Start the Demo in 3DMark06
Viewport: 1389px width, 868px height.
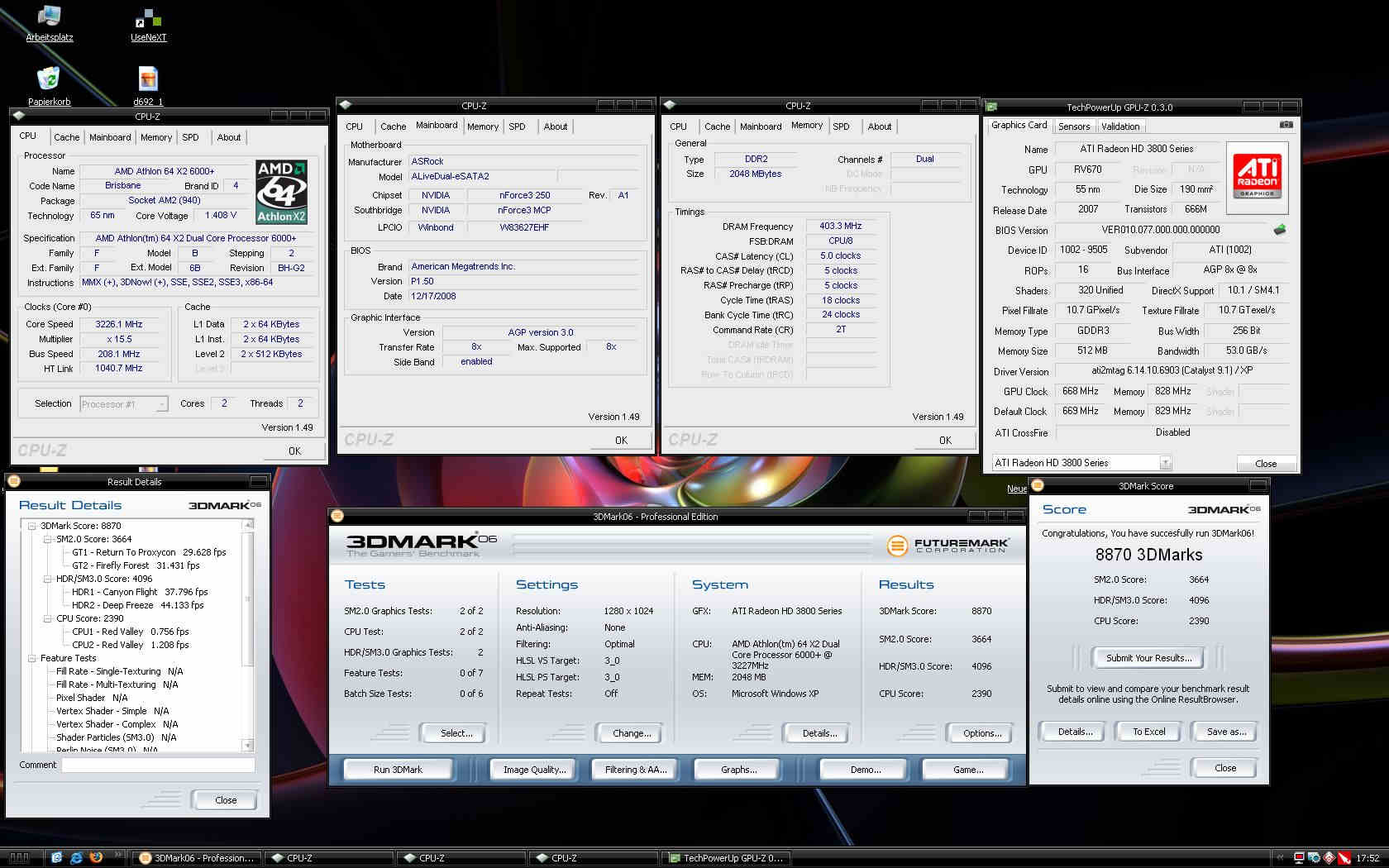point(866,770)
